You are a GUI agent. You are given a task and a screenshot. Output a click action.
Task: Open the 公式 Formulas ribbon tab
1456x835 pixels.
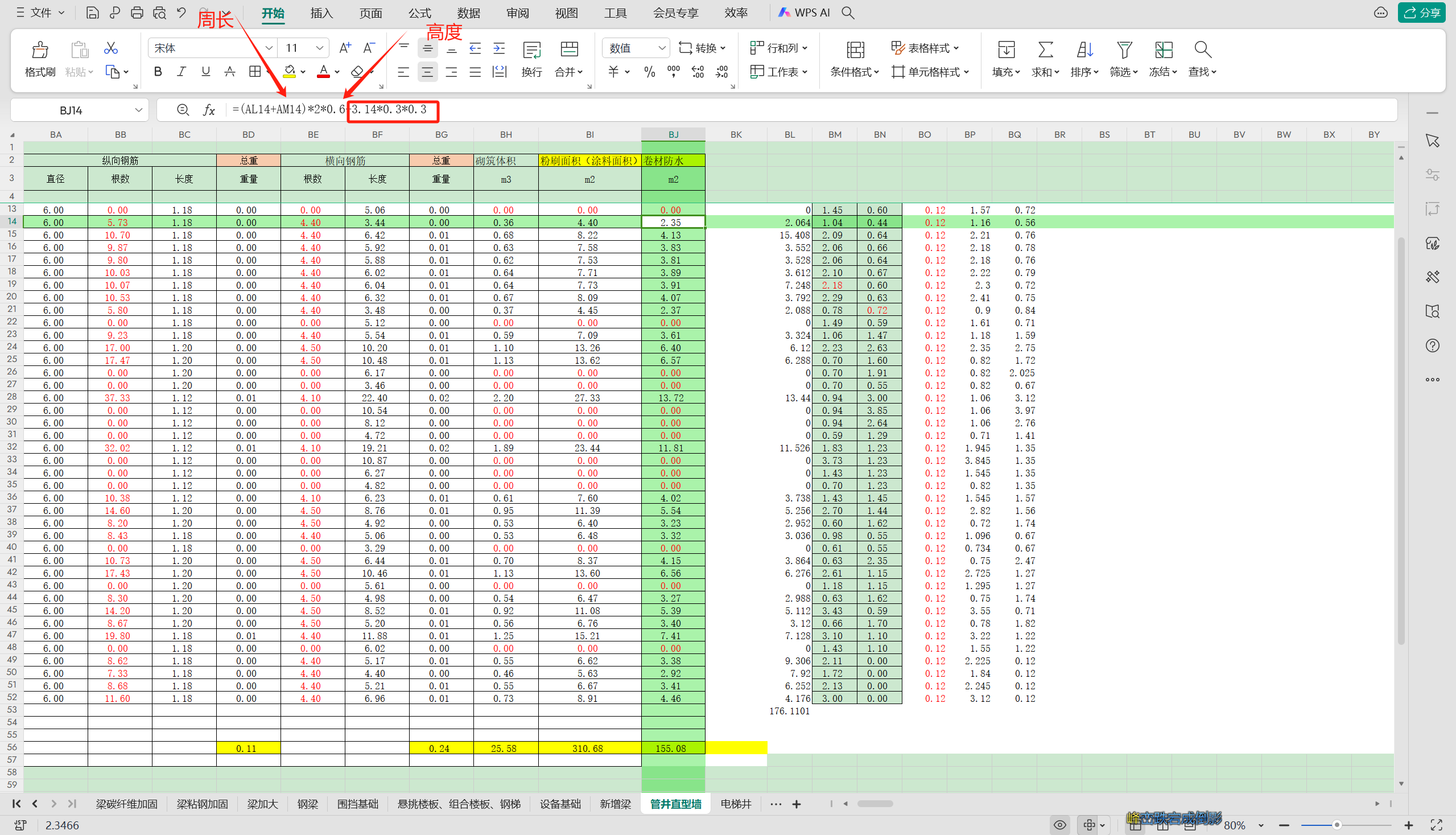[x=419, y=13]
